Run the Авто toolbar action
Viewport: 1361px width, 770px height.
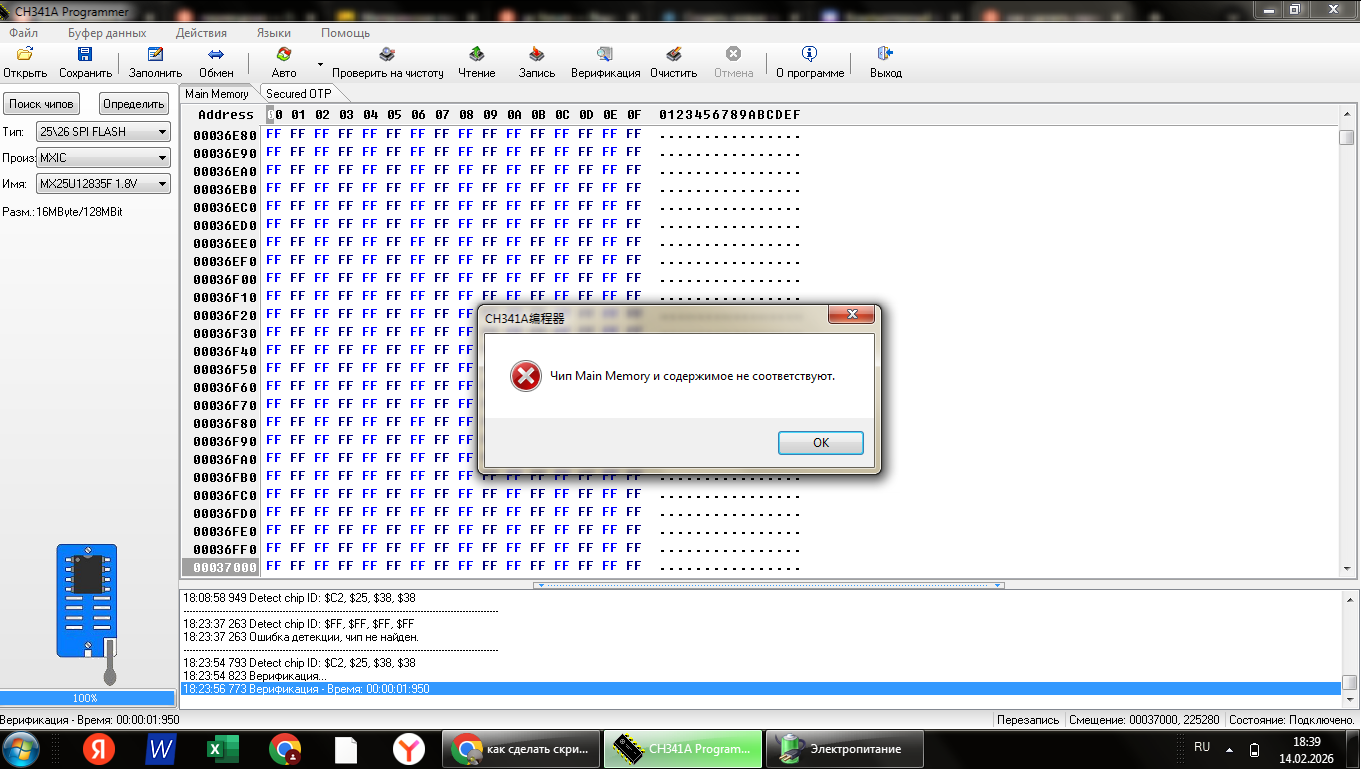click(x=284, y=55)
